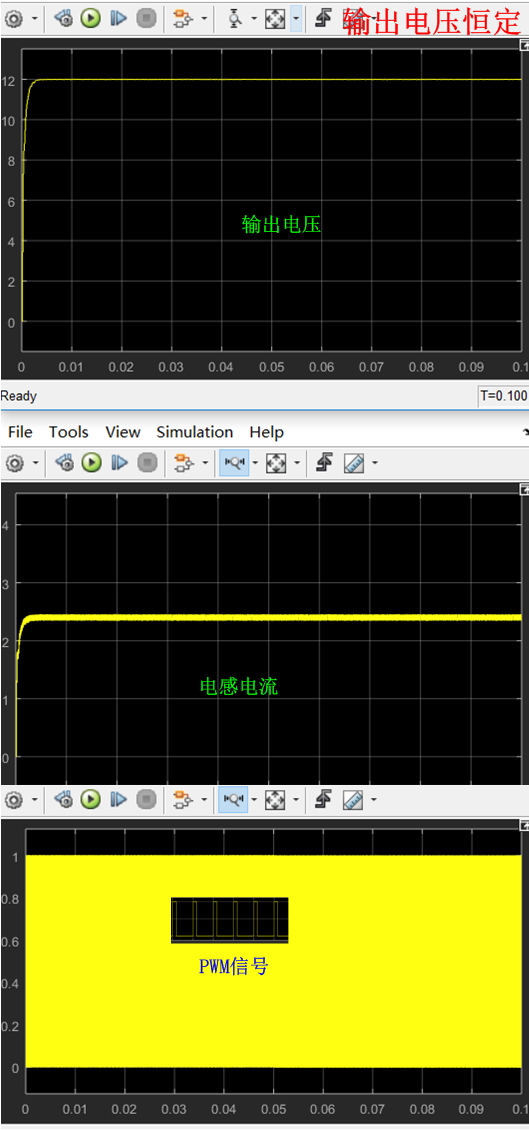Click the T=0.100 status bar entry
Screen dimensions: 529x1130
[x=503, y=396]
